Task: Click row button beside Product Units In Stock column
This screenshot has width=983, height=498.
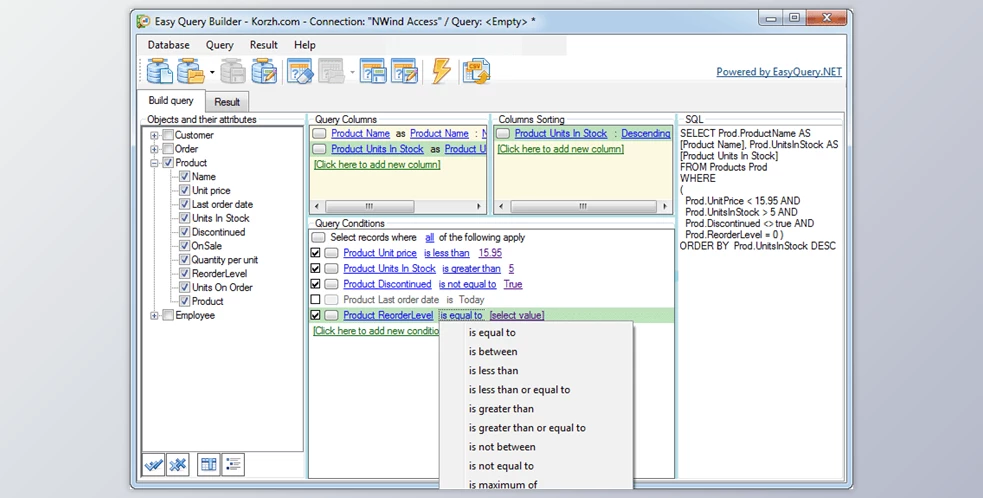Action: pos(319,149)
